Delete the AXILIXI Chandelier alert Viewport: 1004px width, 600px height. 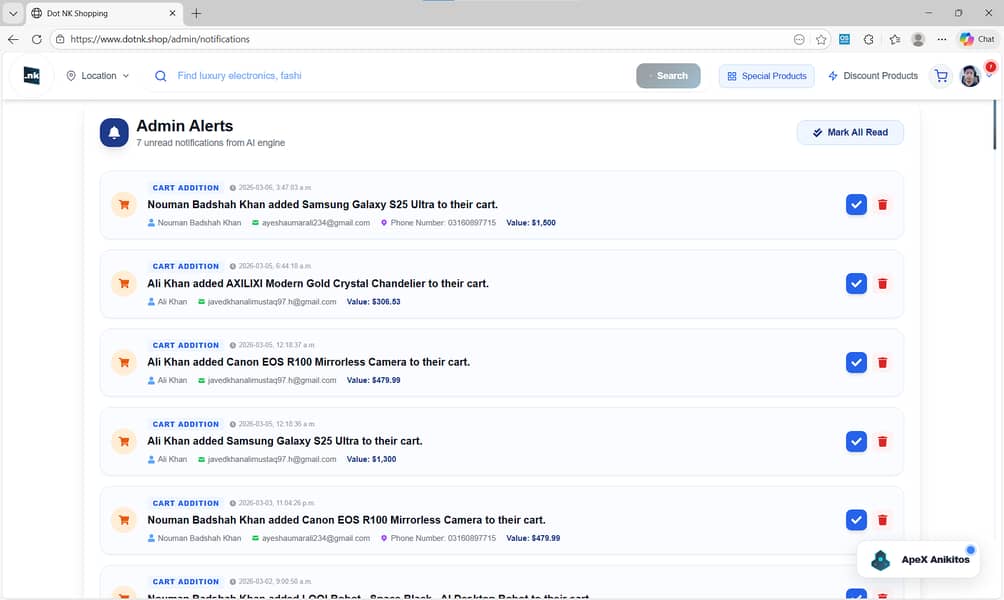pyautogui.click(x=882, y=283)
